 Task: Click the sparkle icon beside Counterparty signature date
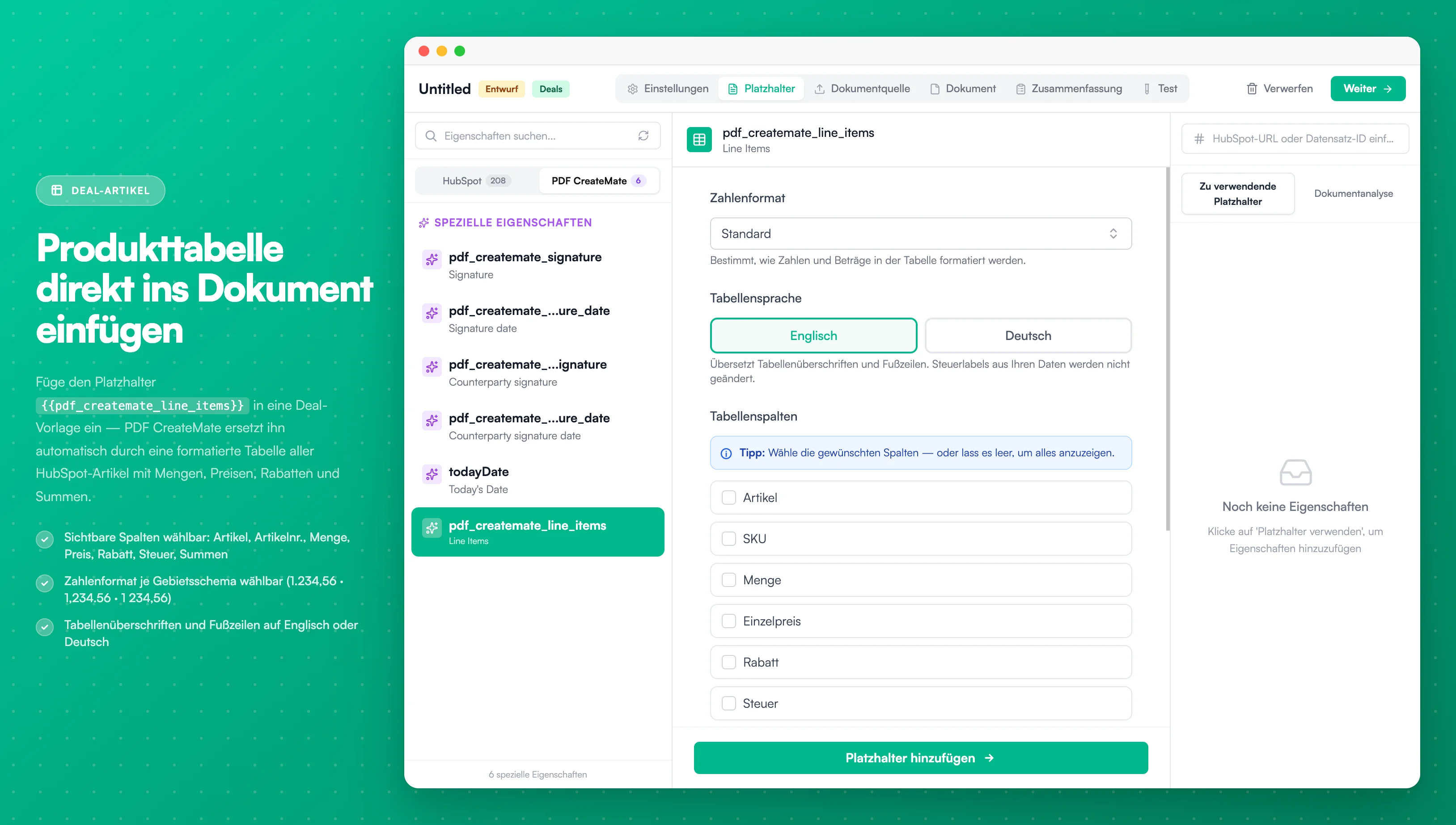(x=432, y=421)
